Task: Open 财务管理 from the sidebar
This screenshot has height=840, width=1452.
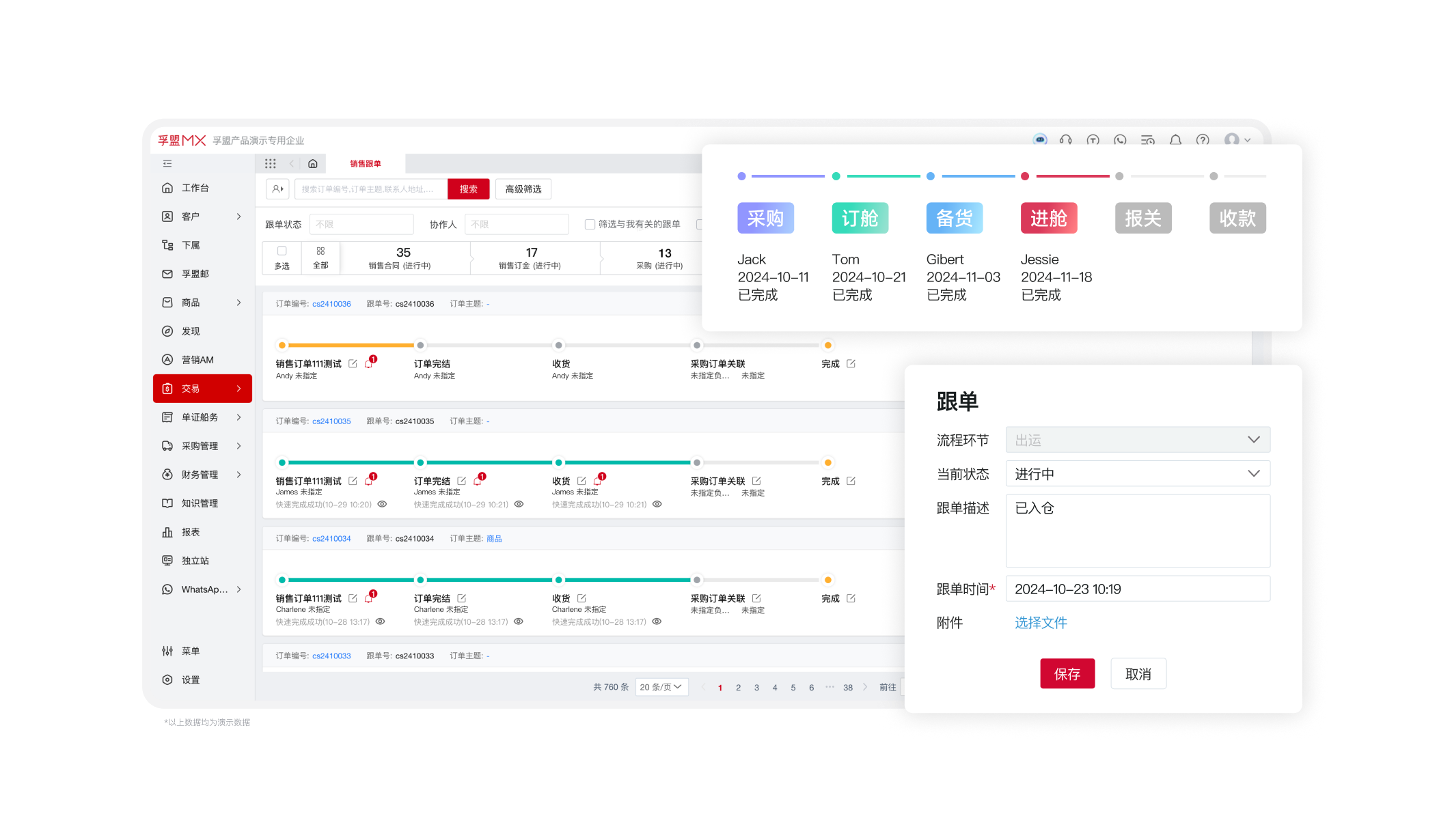Action: point(200,474)
